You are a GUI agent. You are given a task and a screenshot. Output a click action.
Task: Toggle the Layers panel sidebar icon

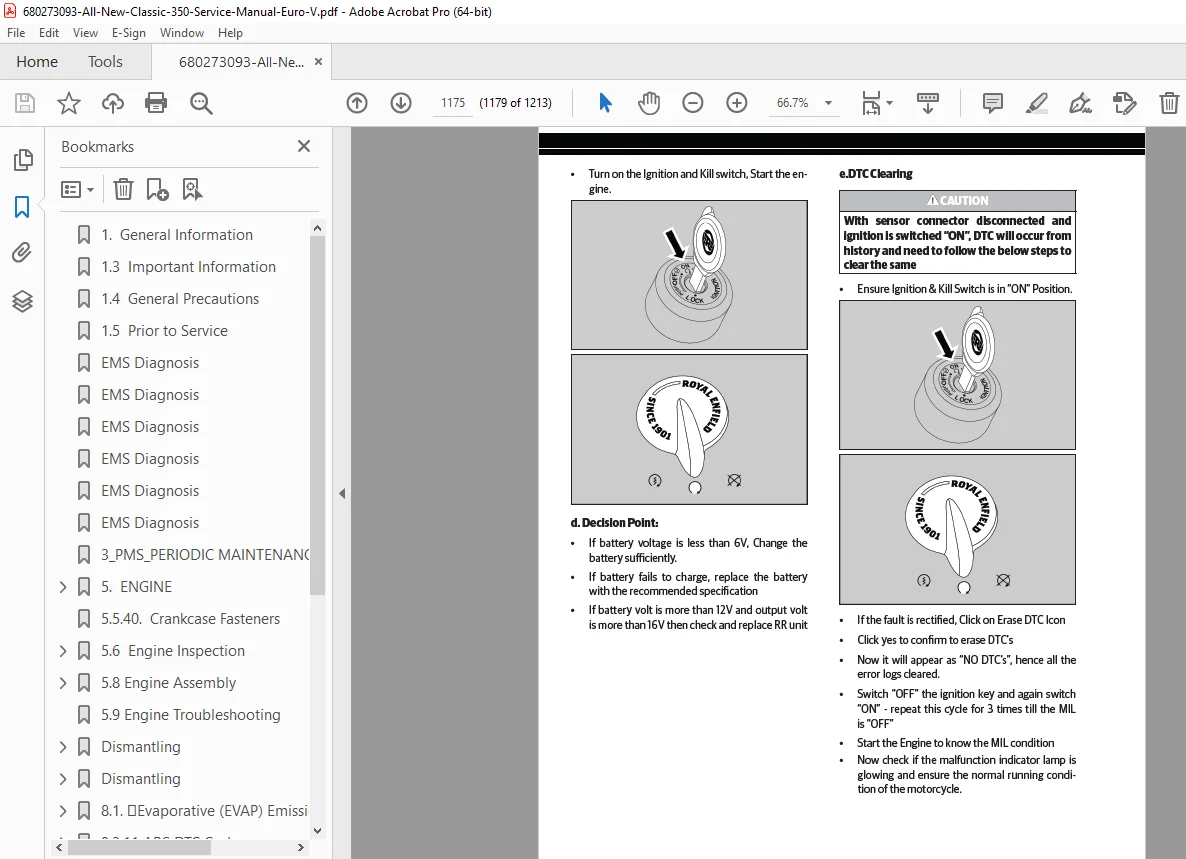[22, 301]
